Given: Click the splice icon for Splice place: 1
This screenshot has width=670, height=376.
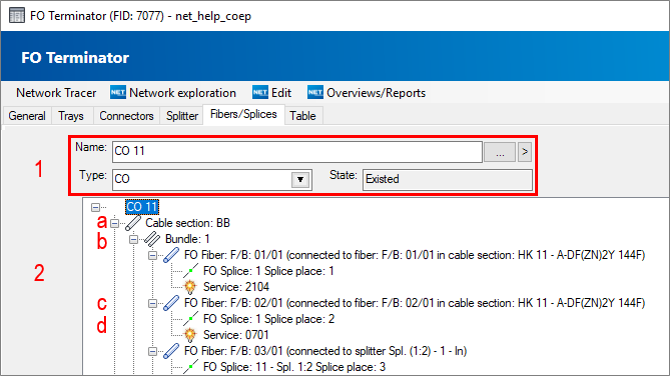Looking at the screenshot, I should [190, 271].
